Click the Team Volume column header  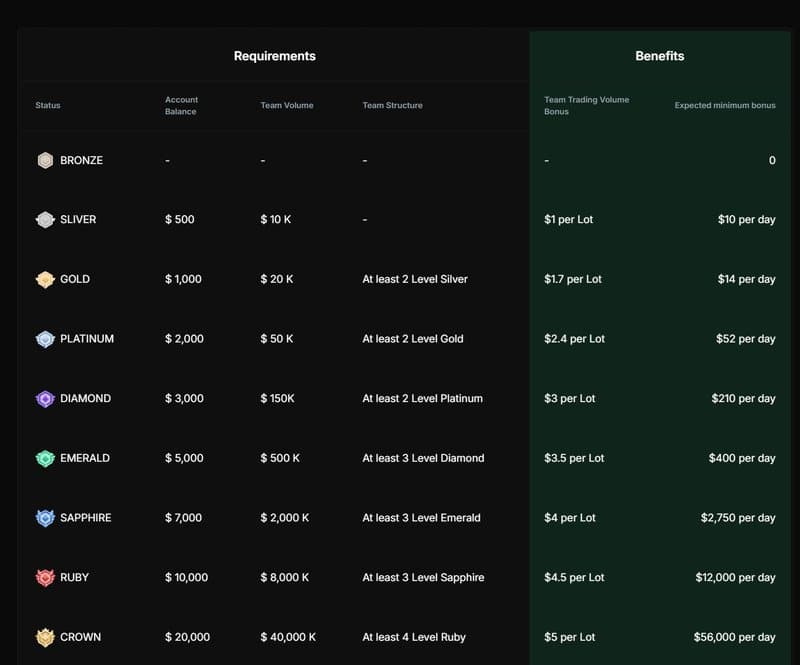tap(287, 106)
